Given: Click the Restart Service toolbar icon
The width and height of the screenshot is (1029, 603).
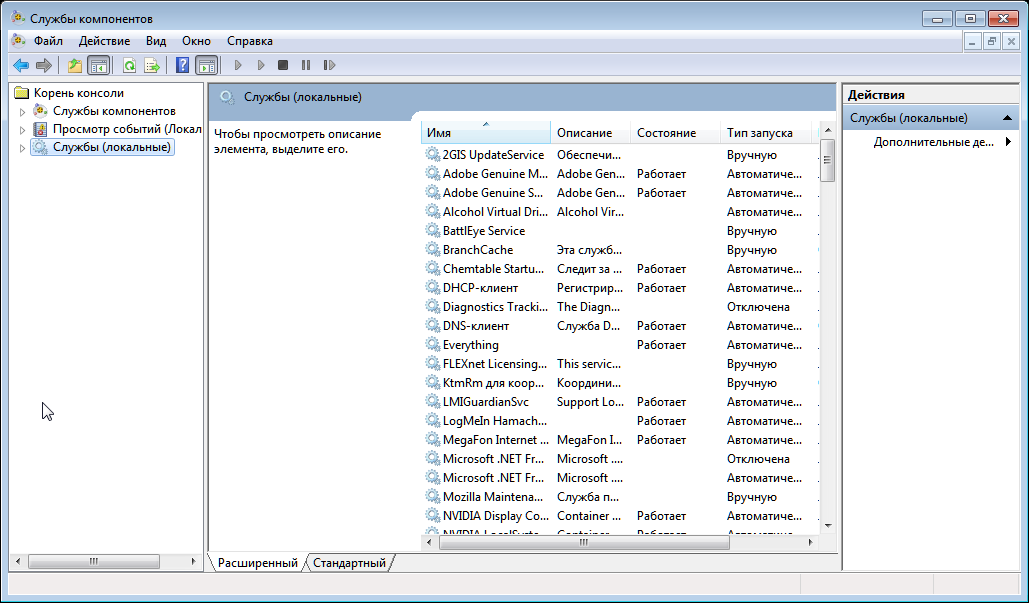Looking at the screenshot, I should [x=329, y=65].
